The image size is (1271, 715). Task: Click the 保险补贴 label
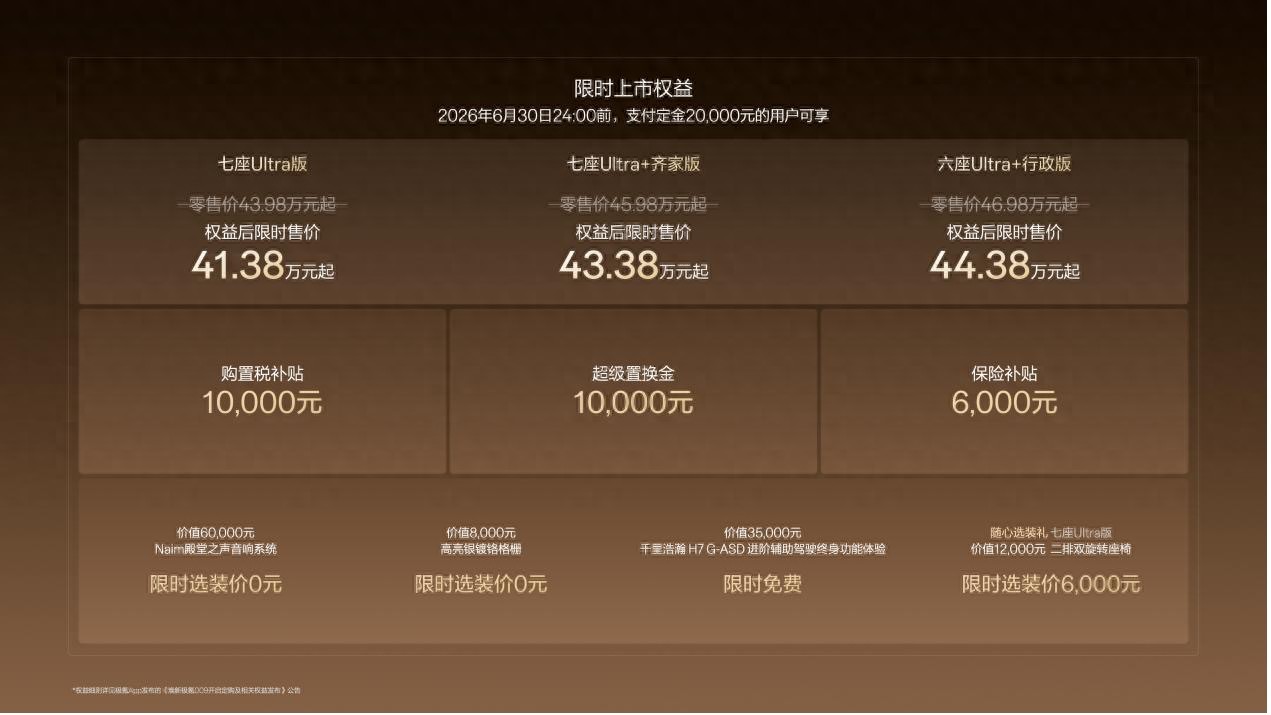(1004, 374)
